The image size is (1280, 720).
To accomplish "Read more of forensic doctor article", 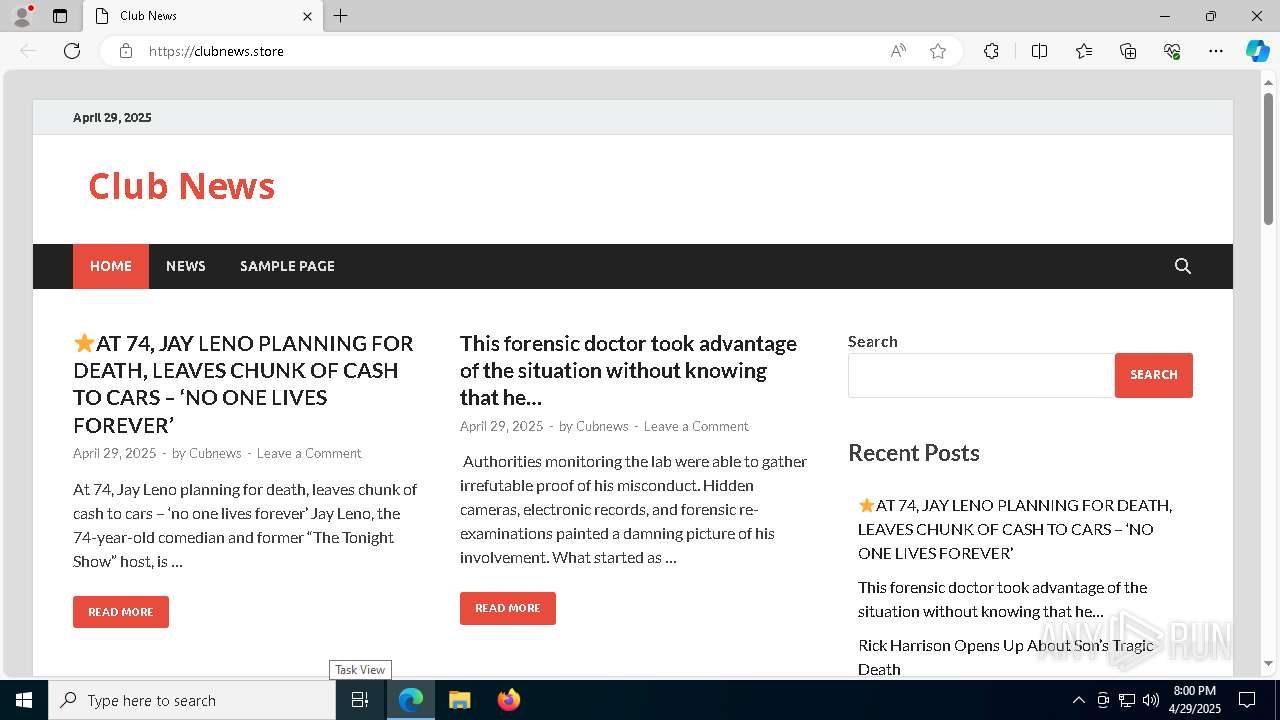I will pos(508,608).
